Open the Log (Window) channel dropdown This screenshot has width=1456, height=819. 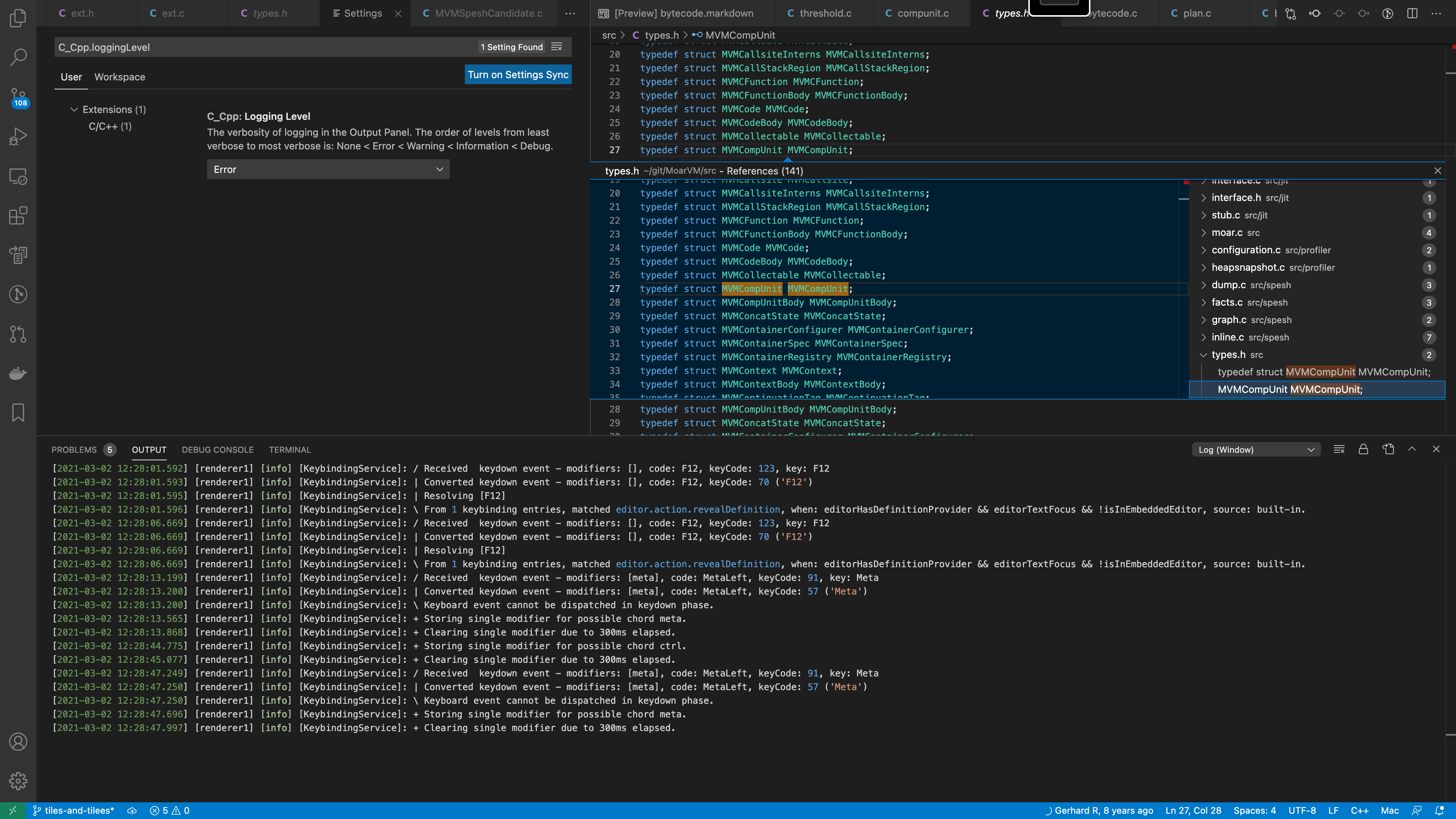1256,449
